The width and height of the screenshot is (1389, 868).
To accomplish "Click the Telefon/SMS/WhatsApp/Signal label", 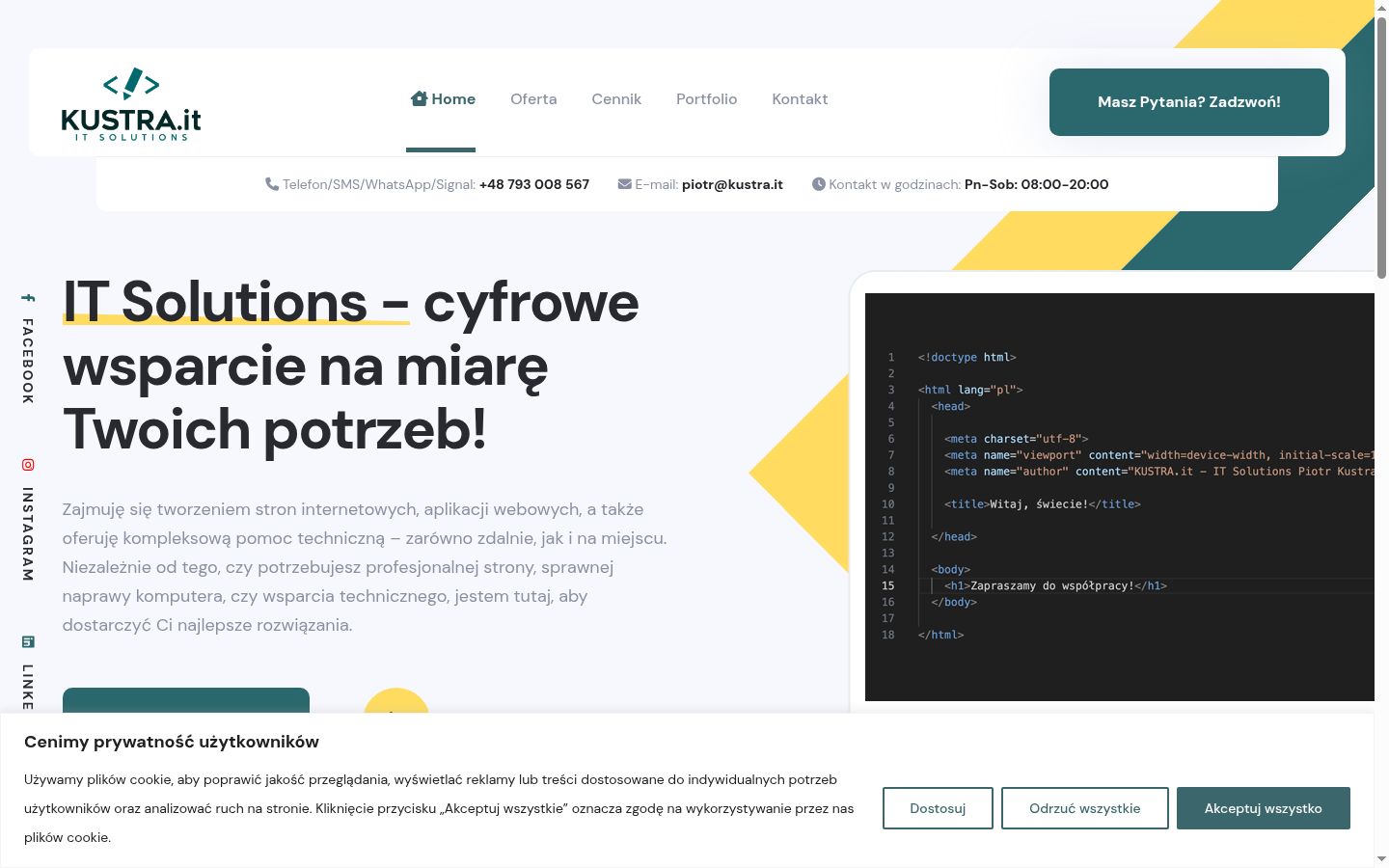I will [379, 184].
